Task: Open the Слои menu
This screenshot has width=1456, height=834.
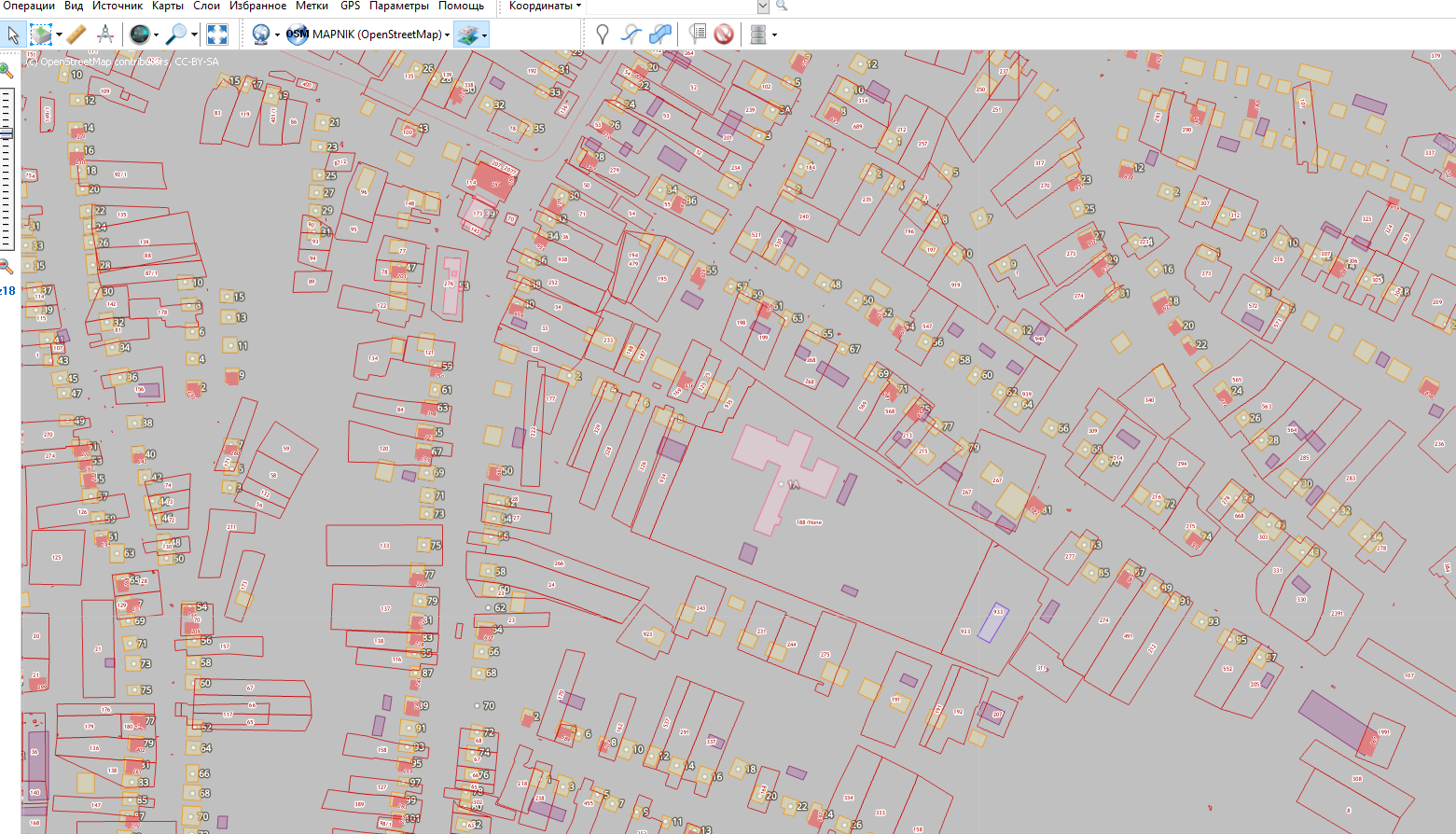Action: (206, 6)
